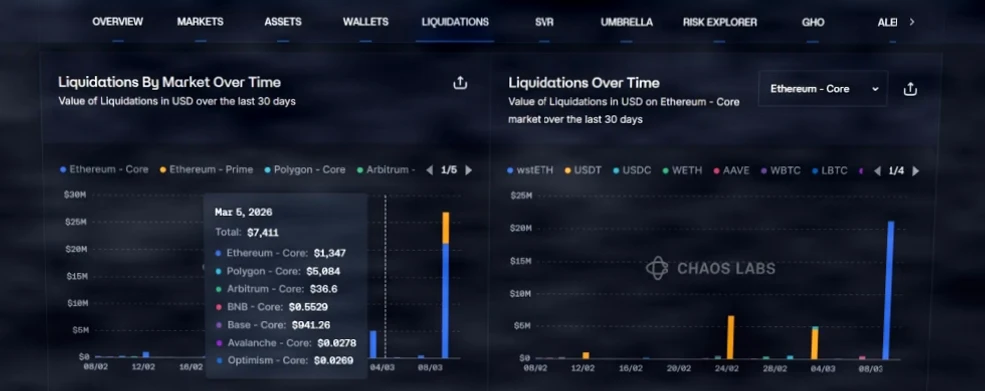Open the Risk Explorer tab
This screenshot has height=391, width=985.
click(x=720, y=22)
